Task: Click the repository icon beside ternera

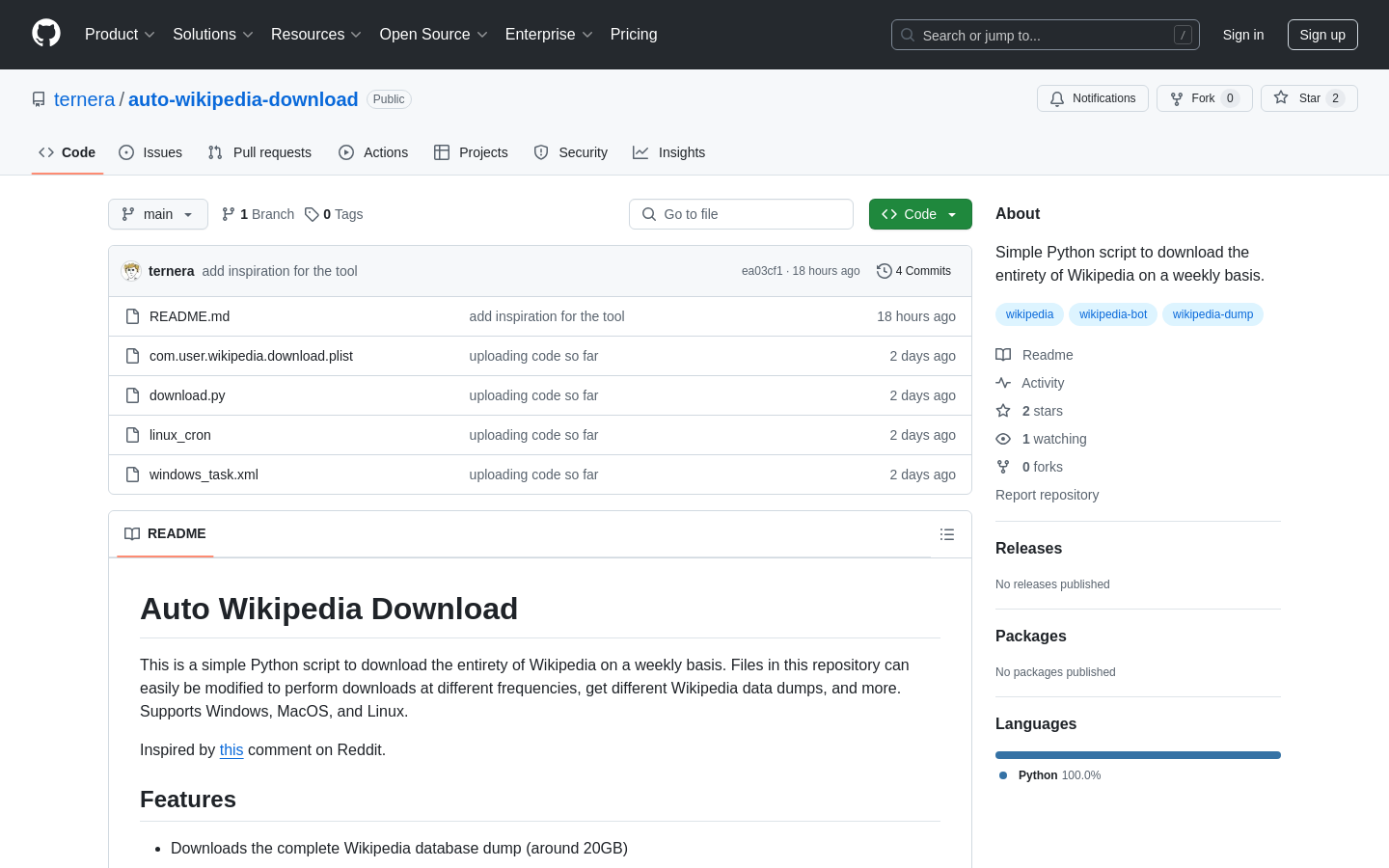Action: (39, 99)
